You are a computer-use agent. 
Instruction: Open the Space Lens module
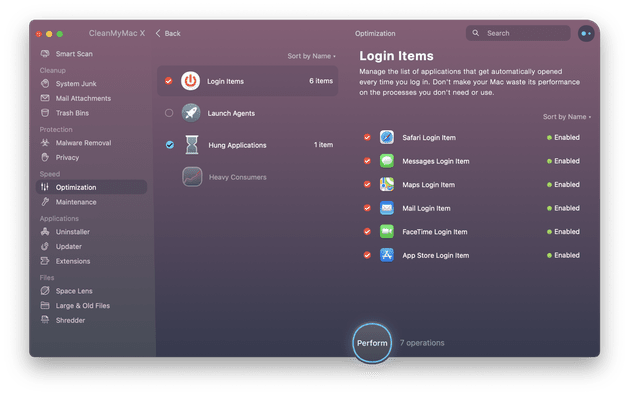[92, 290]
